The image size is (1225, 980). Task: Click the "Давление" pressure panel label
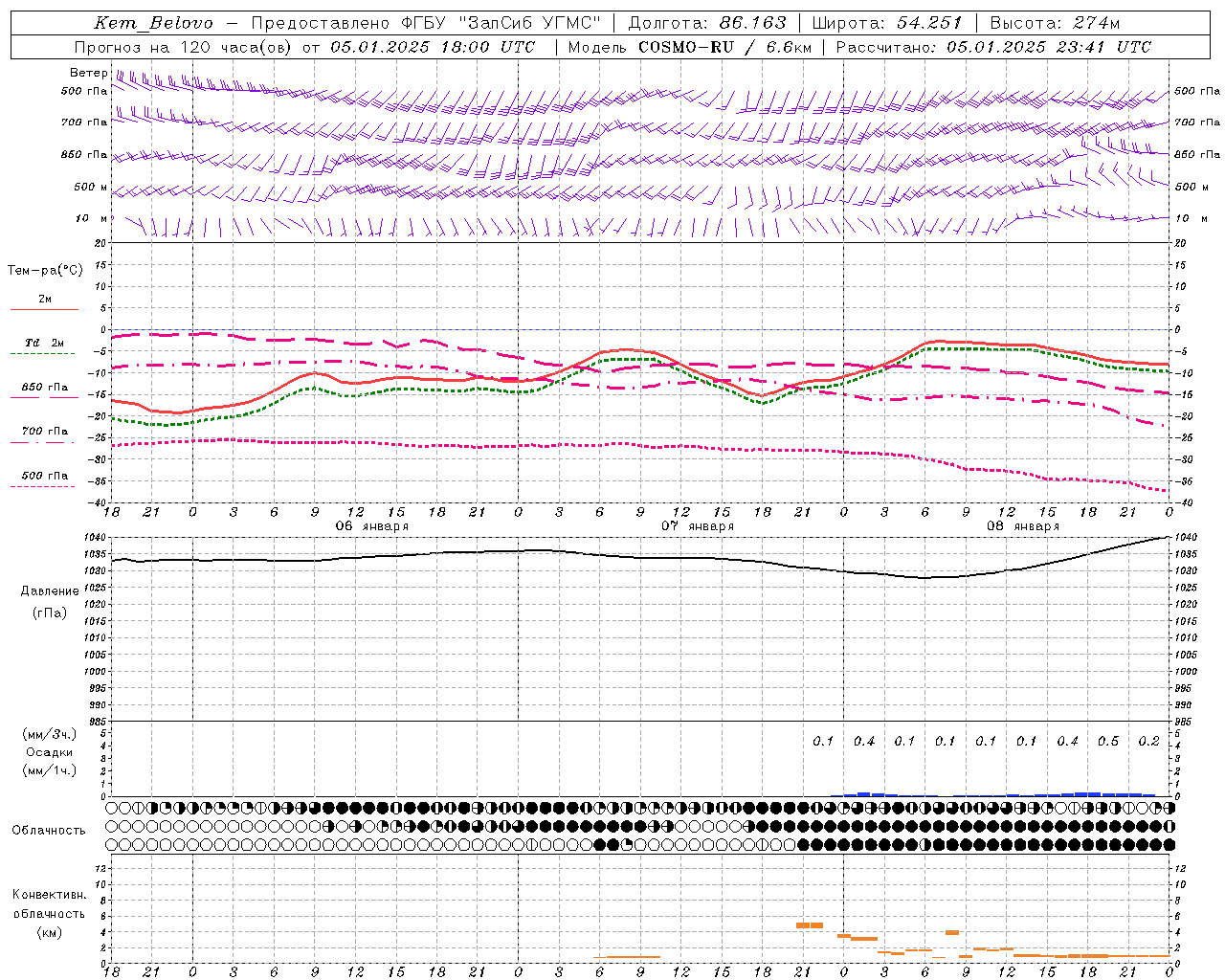pos(50,590)
